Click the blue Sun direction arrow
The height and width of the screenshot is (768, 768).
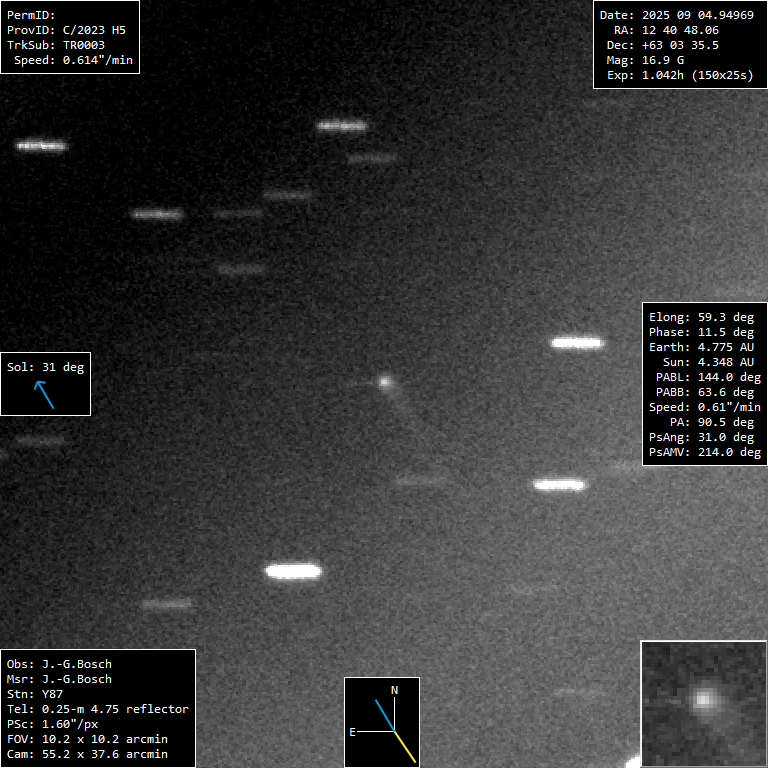click(x=45, y=394)
